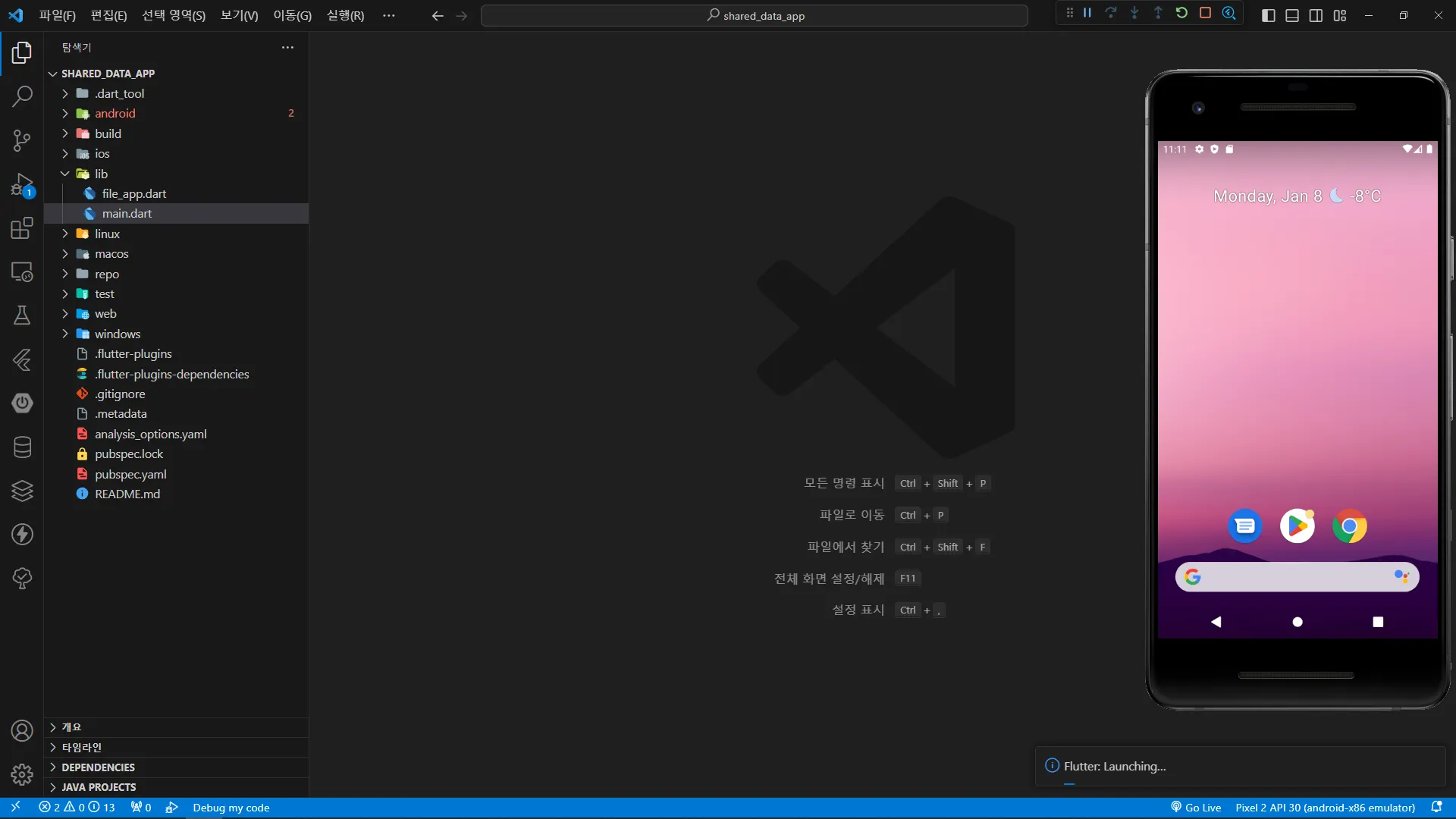Open the 보기(V) menu

tap(239, 16)
